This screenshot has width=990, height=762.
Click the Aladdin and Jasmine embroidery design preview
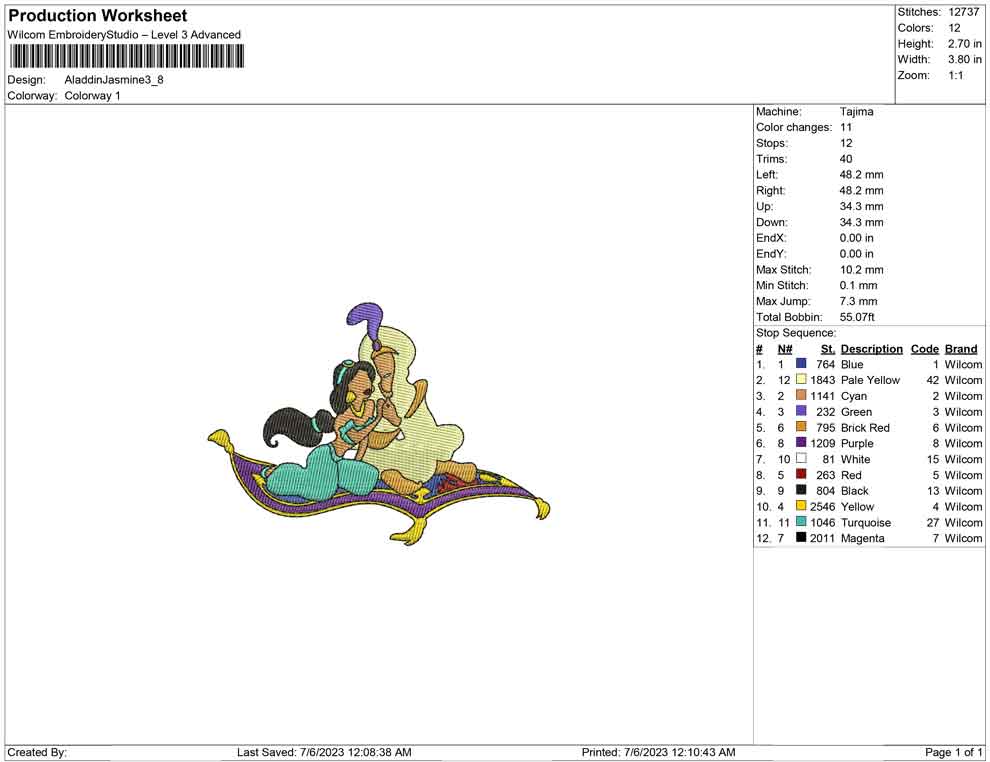point(379,424)
